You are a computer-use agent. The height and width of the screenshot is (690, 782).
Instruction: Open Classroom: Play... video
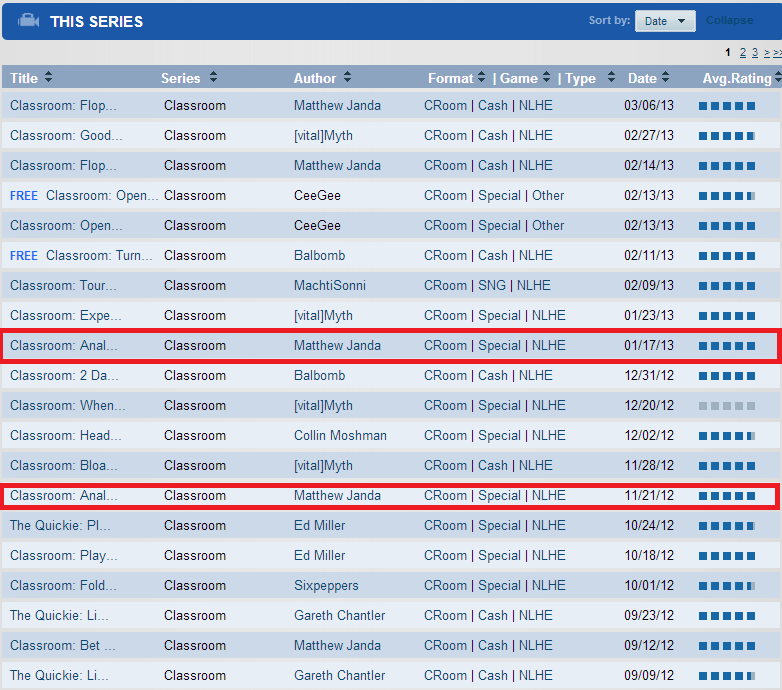pyautogui.click(x=63, y=555)
